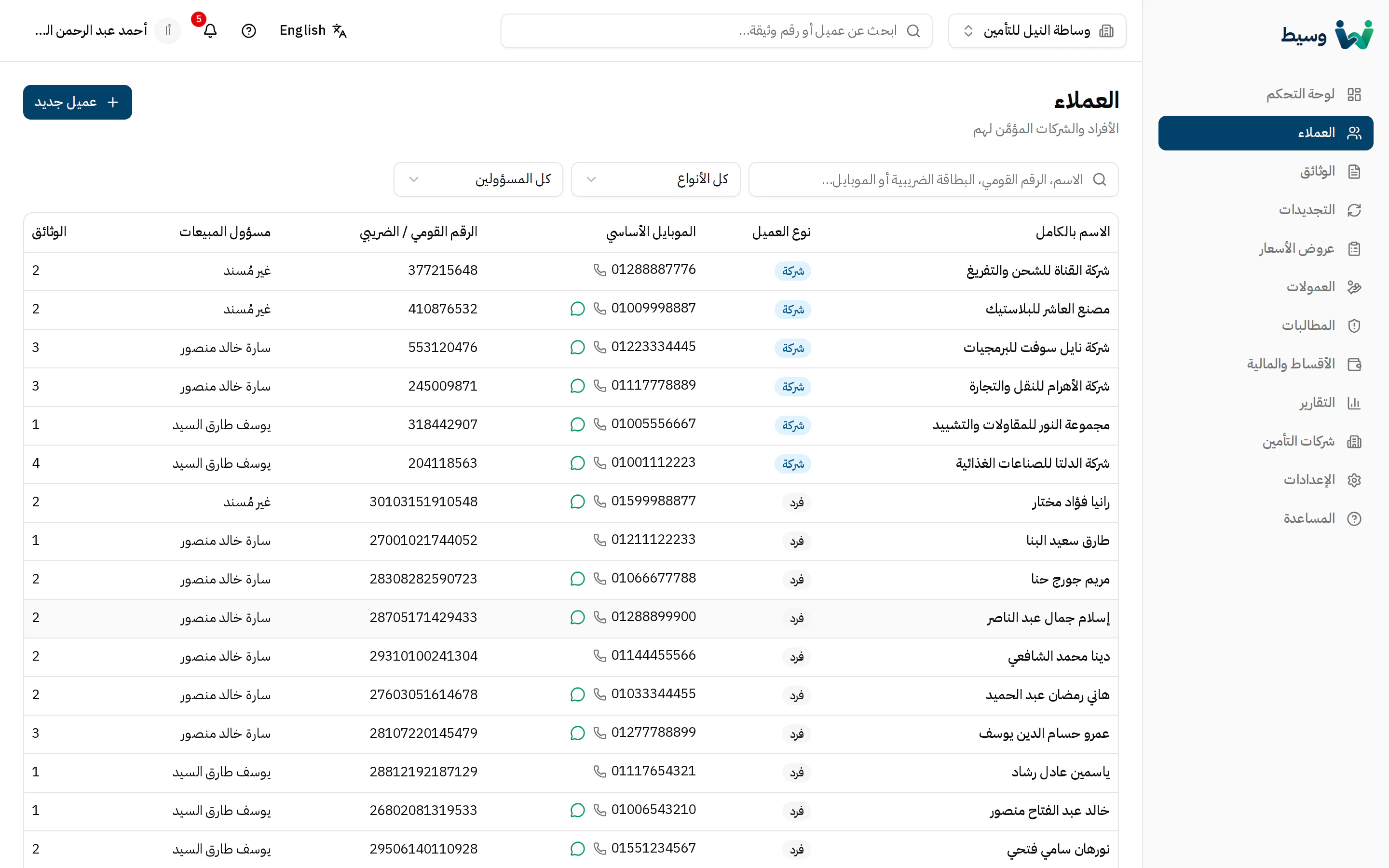1389x868 pixels.
Task: Click the الاسم بالكامل column header
Action: [x=1073, y=232]
